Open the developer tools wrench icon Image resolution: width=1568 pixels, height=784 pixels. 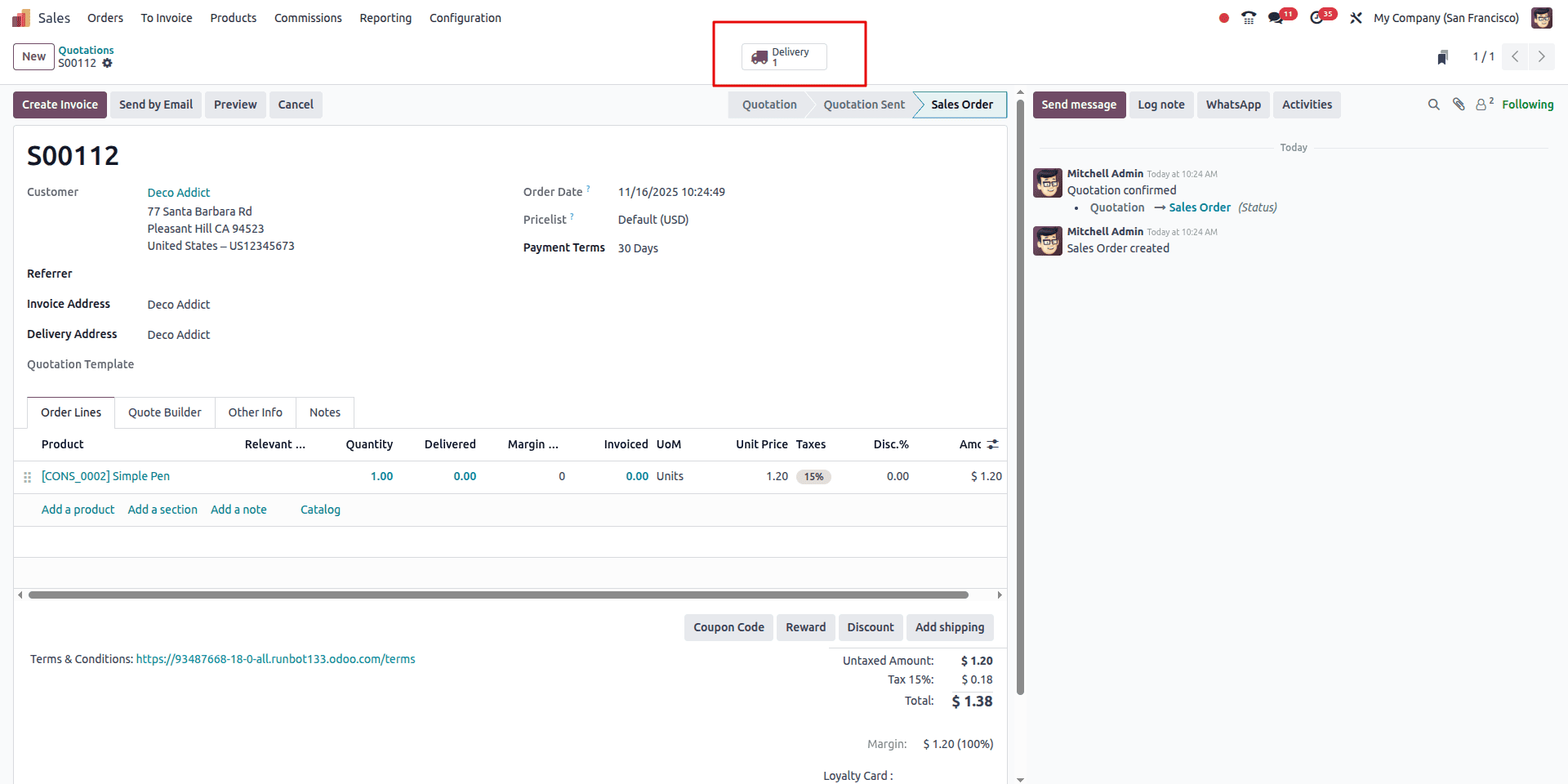tap(1356, 16)
